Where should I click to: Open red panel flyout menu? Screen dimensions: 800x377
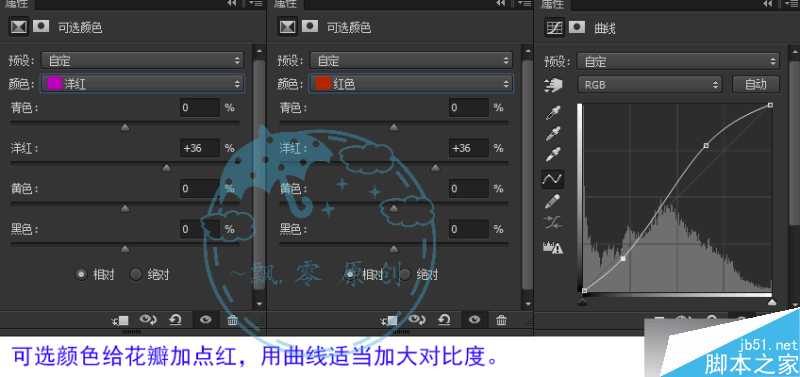[524, 3]
